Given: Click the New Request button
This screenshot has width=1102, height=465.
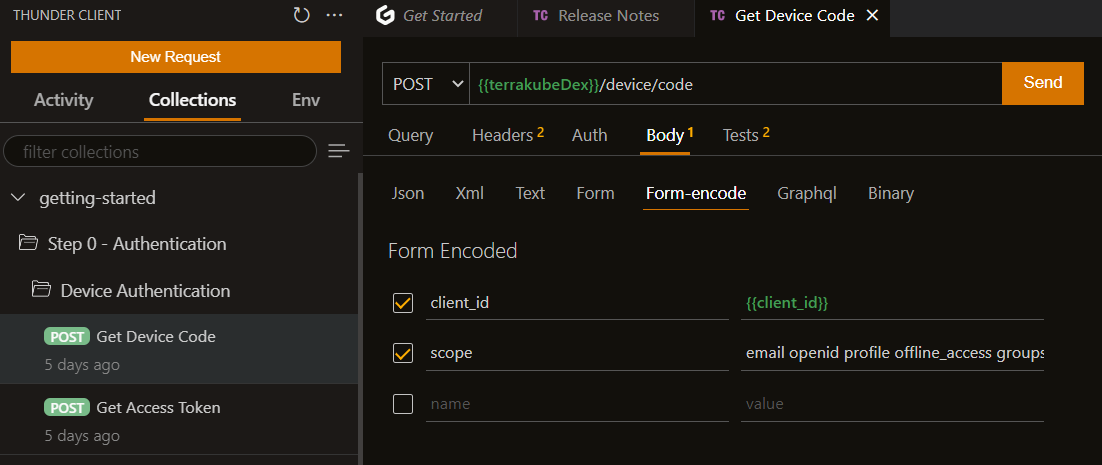Looking at the screenshot, I should coord(175,57).
